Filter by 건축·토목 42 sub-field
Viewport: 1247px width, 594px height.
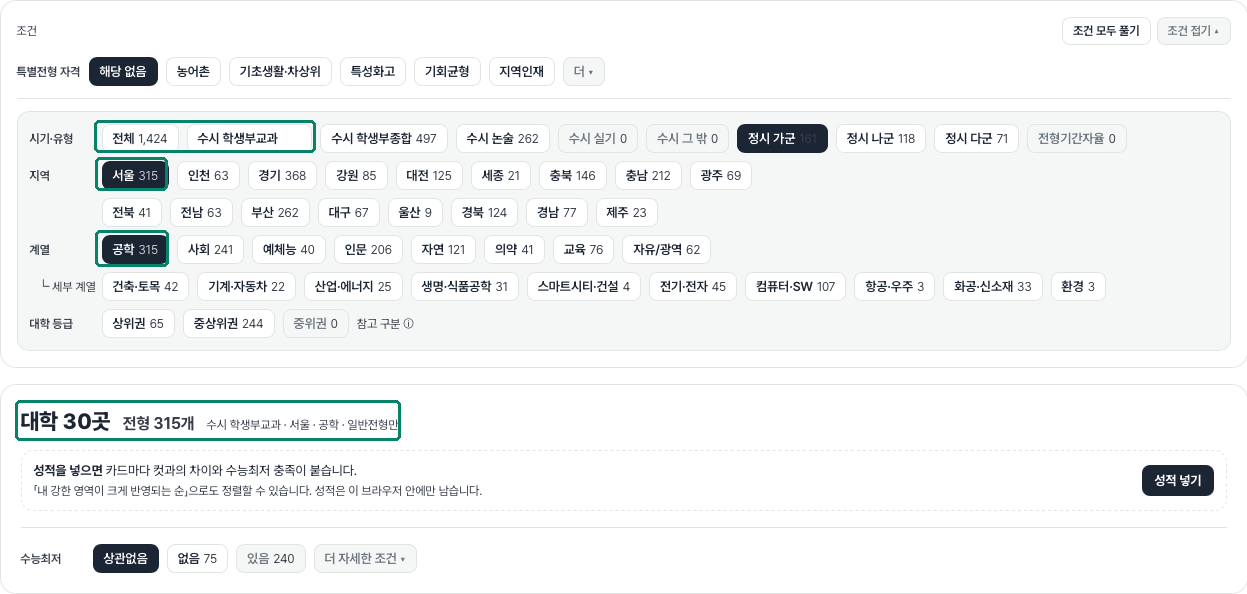[x=145, y=287]
